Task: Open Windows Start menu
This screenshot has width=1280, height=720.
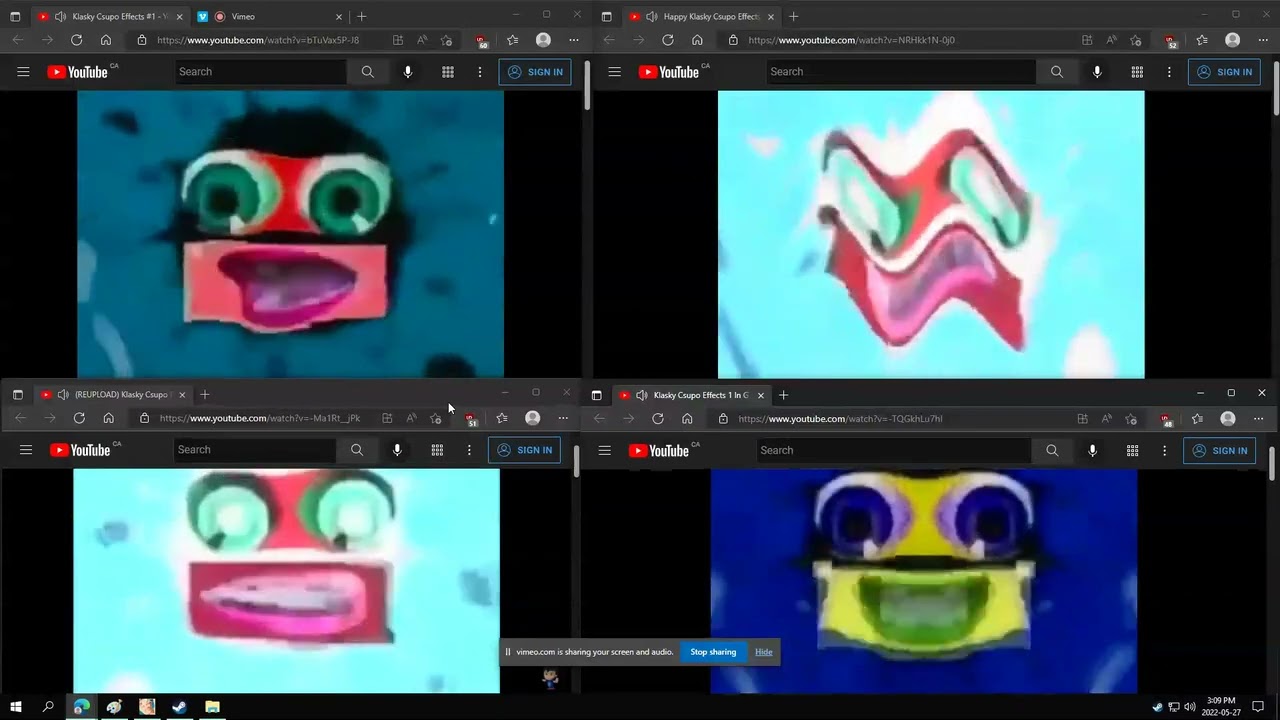Action: [x=16, y=707]
